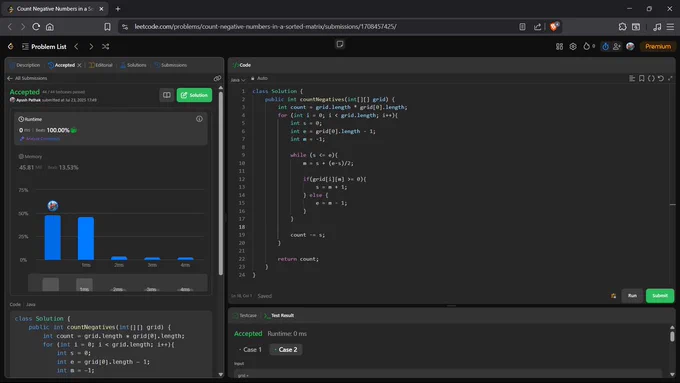The image size is (680, 383).
Task: Select Case 2 result
Action: 286,350
